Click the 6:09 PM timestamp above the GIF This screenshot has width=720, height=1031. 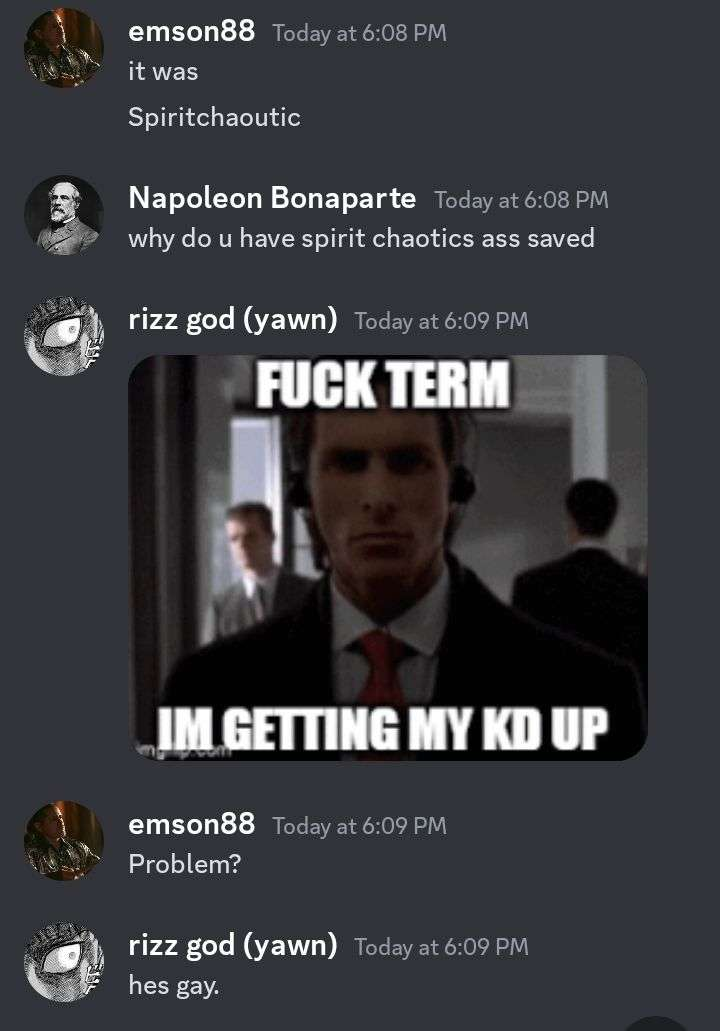point(441,321)
